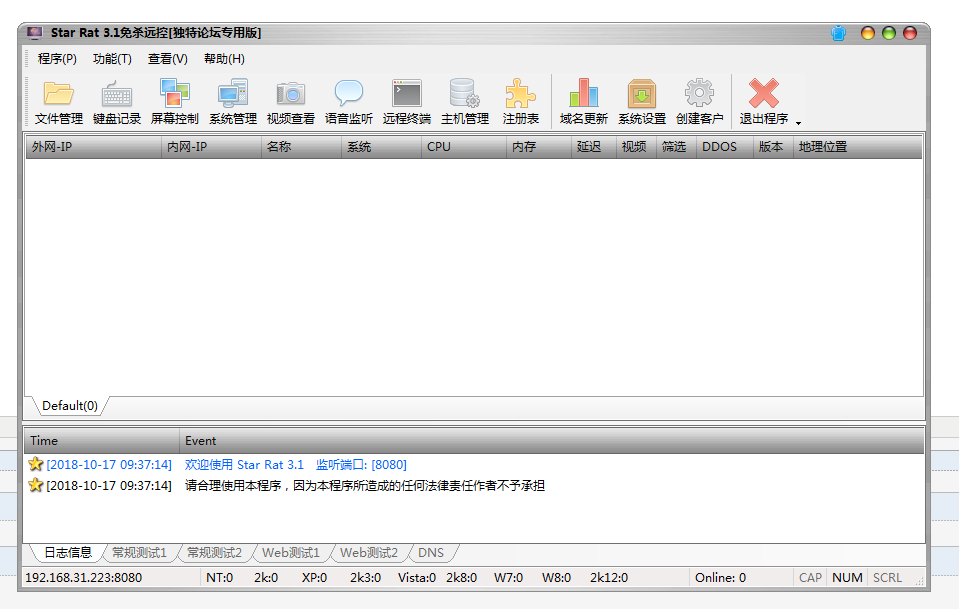The image size is (959, 609).
Task: Click the Star Rat app icon in title bar
Action: pyautogui.click(x=35, y=33)
